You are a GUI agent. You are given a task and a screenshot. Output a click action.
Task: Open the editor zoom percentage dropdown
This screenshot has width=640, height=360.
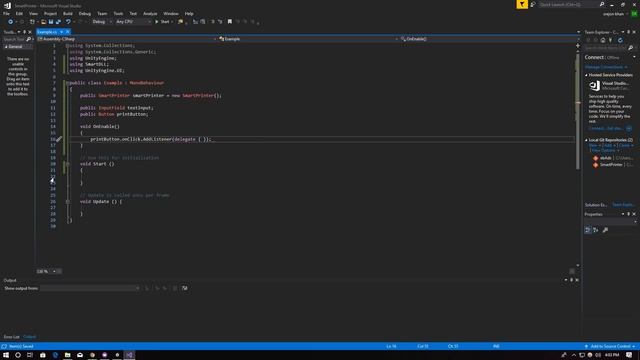click(x=54, y=271)
